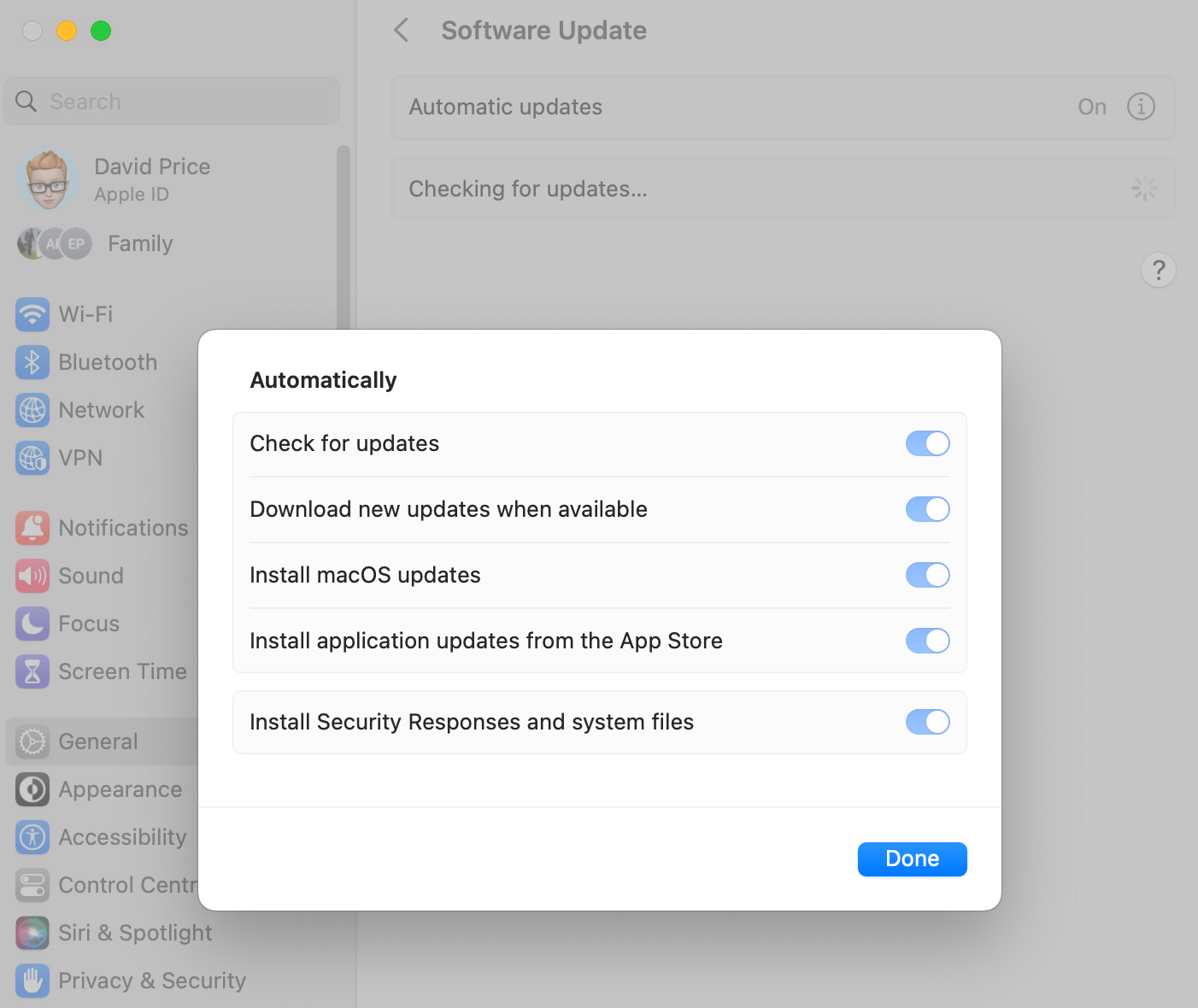This screenshot has width=1198, height=1008.
Task: Open Bluetooth settings
Action: pos(107,362)
